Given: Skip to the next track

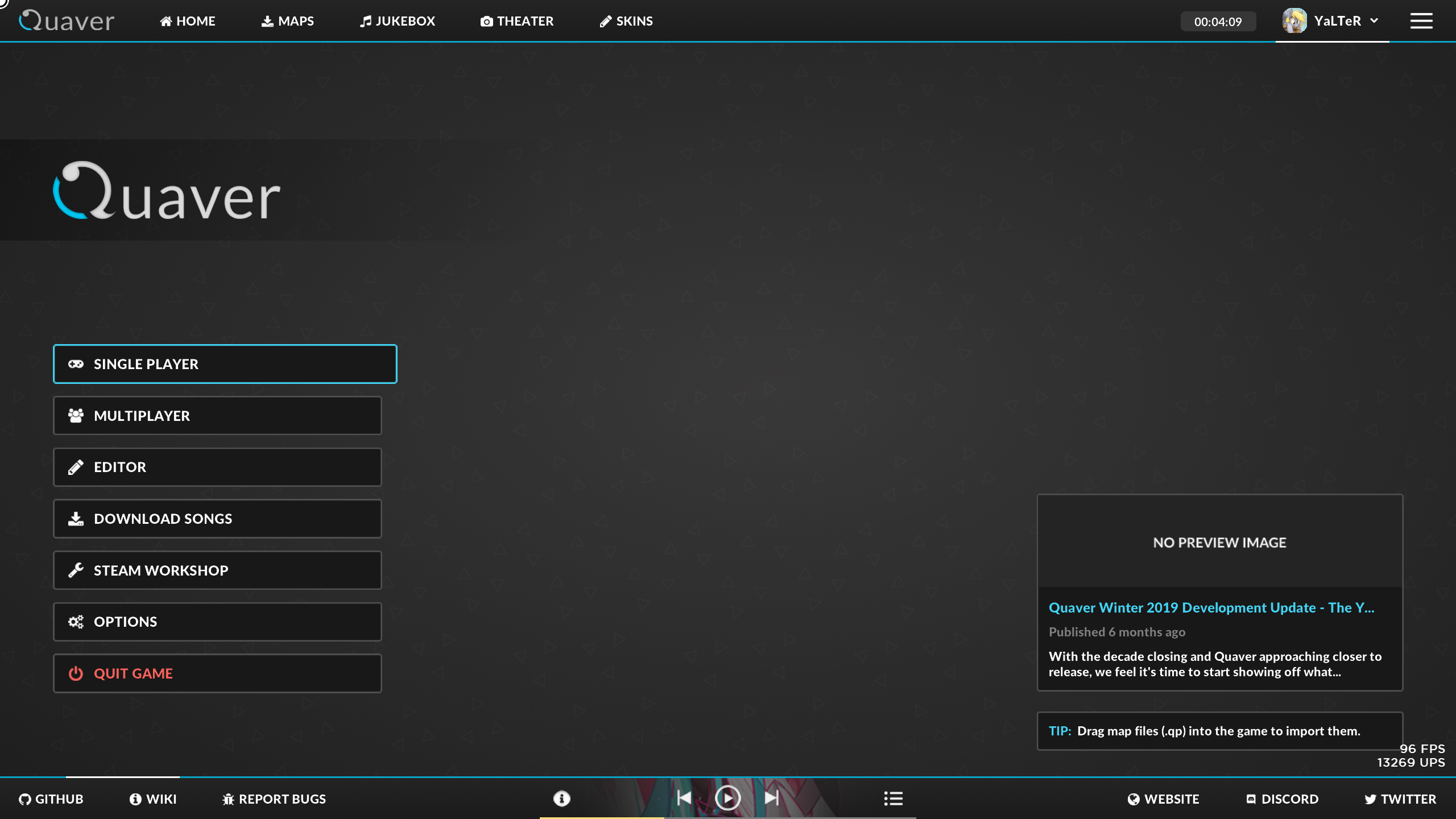Looking at the screenshot, I should (772, 798).
